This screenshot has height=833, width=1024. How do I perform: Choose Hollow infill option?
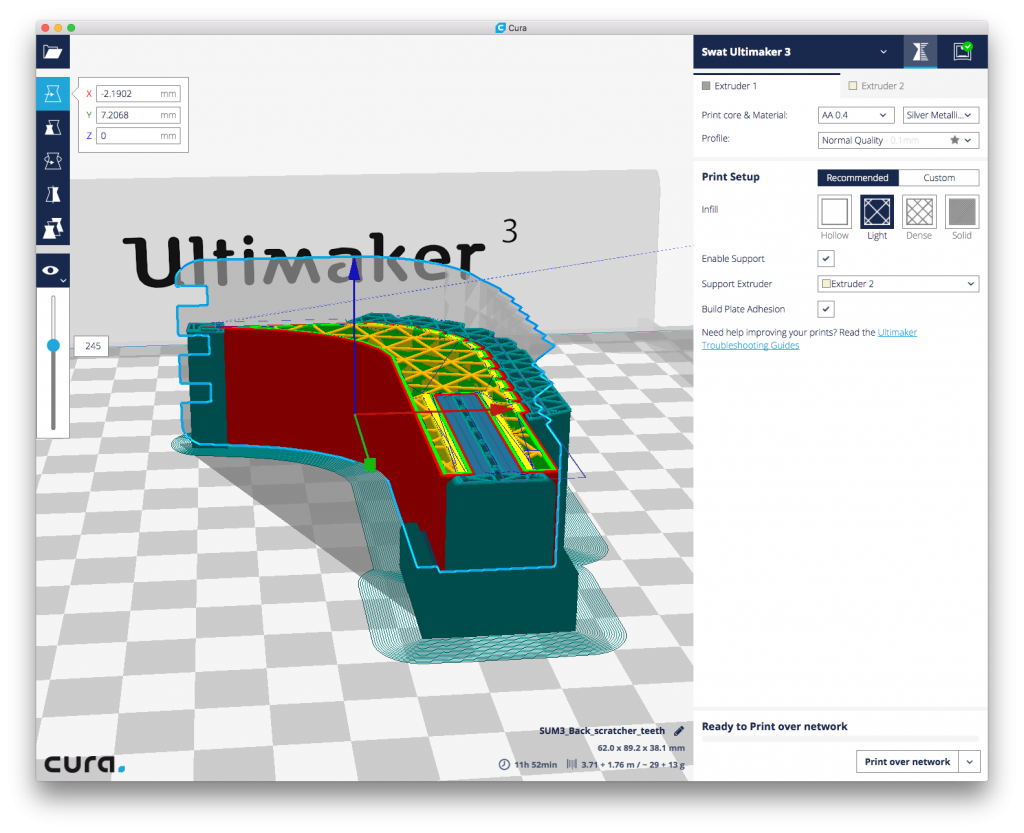[835, 212]
